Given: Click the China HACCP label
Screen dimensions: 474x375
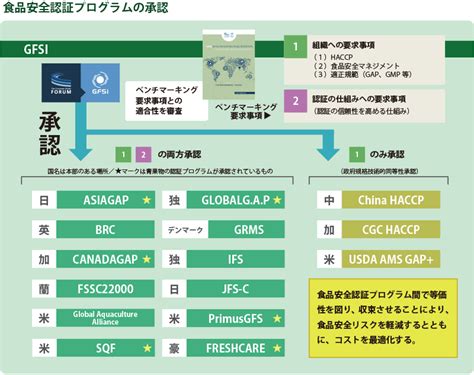Looking at the screenshot, I should [391, 200].
